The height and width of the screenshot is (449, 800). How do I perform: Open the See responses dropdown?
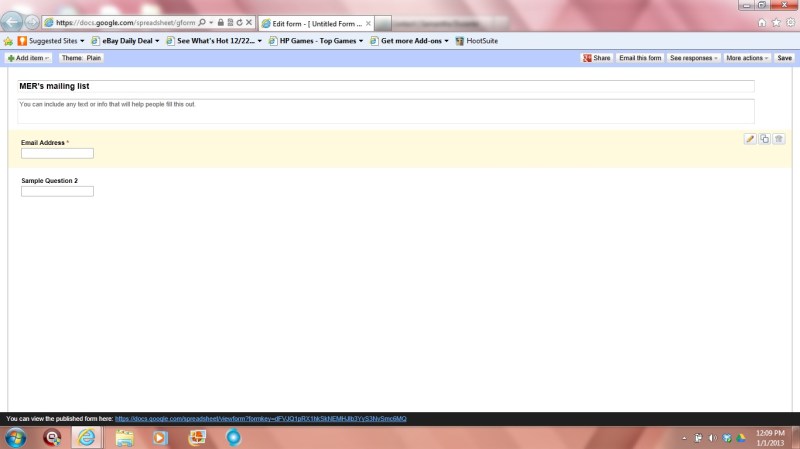(x=694, y=58)
